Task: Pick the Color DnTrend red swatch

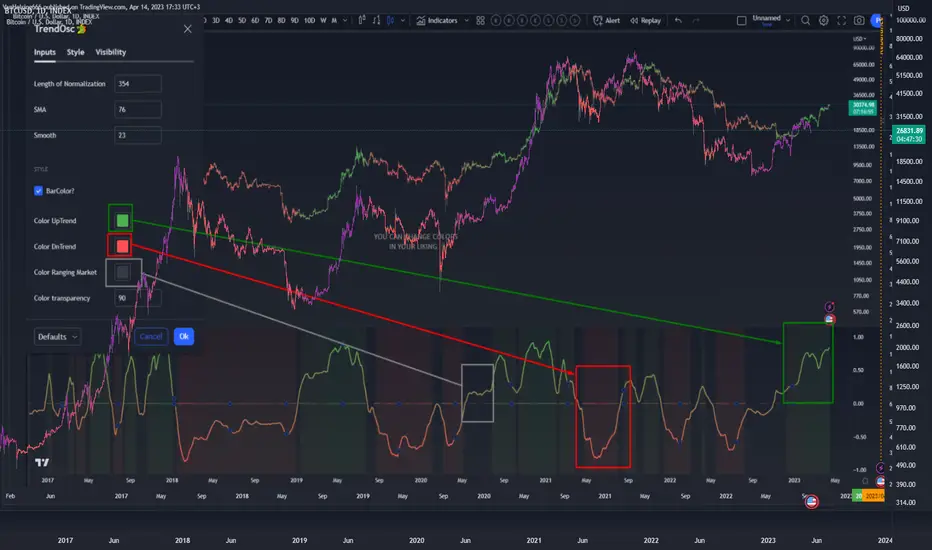Action: click(x=122, y=246)
